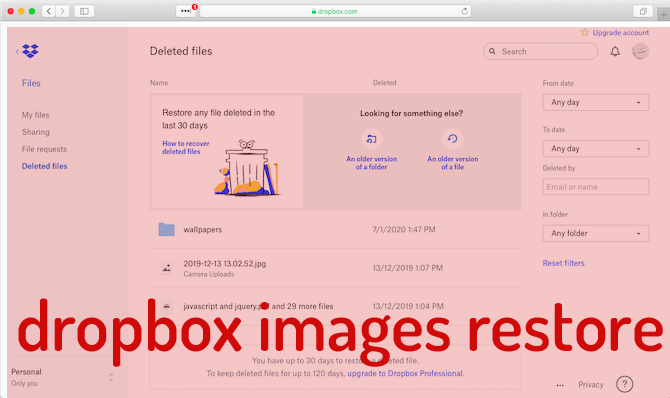Go back with Safari back arrow
Image resolution: width=670 pixels, height=398 pixels.
pos(49,11)
